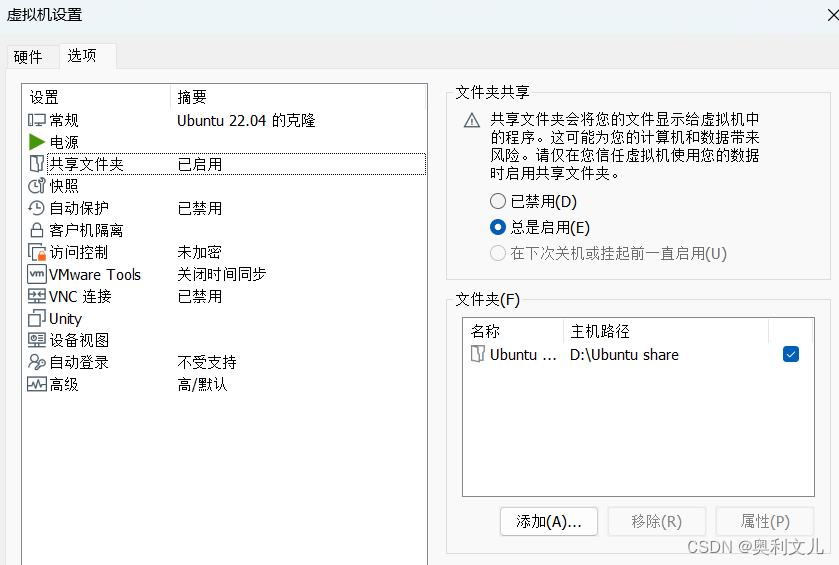839x565 pixels.
Task: Click the 主机路径 column header
Action: pyautogui.click(x=666, y=331)
